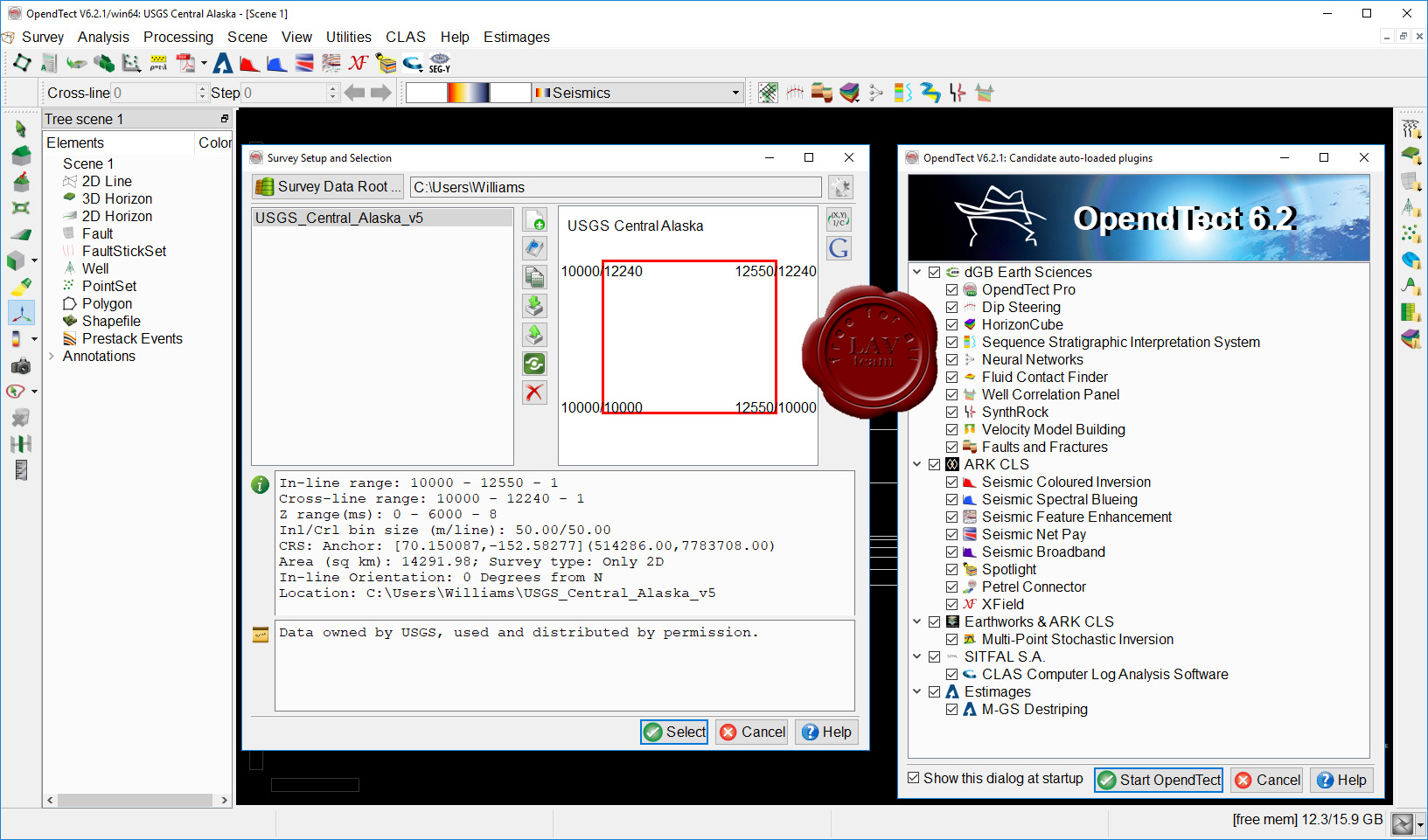Click the export survey package icon

[x=535, y=335]
